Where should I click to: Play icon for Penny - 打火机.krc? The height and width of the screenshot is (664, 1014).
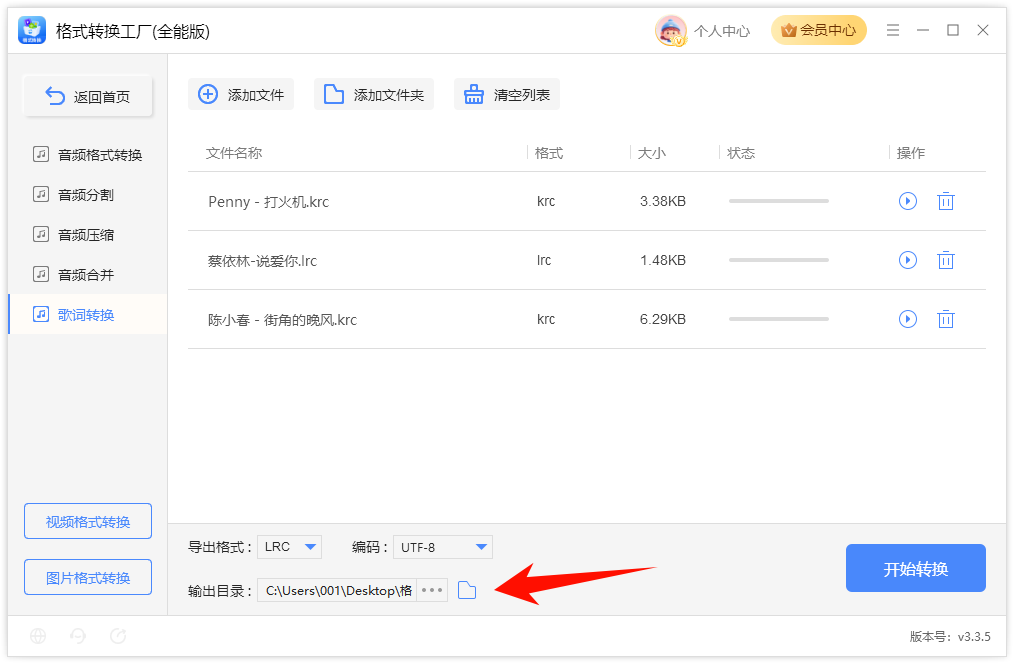pos(908,201)
